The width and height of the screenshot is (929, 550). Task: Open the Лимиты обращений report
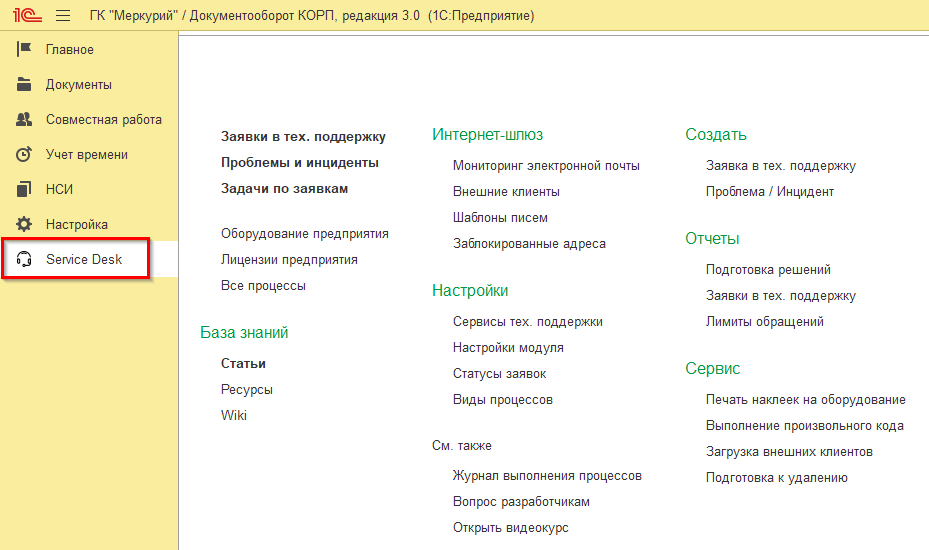point(765,322)
